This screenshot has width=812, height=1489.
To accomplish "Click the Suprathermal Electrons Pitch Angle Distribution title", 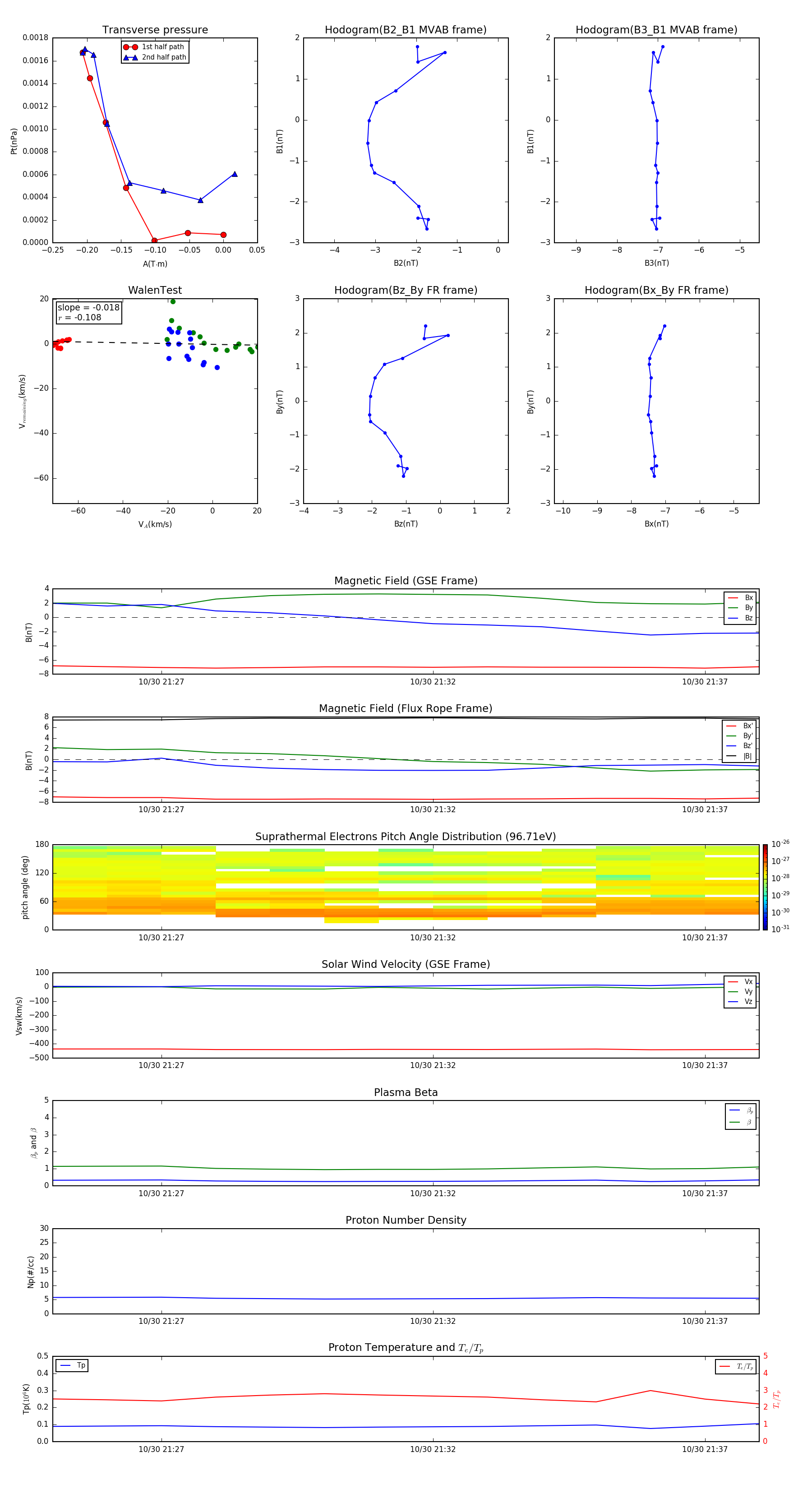I will tap(405, 837).
